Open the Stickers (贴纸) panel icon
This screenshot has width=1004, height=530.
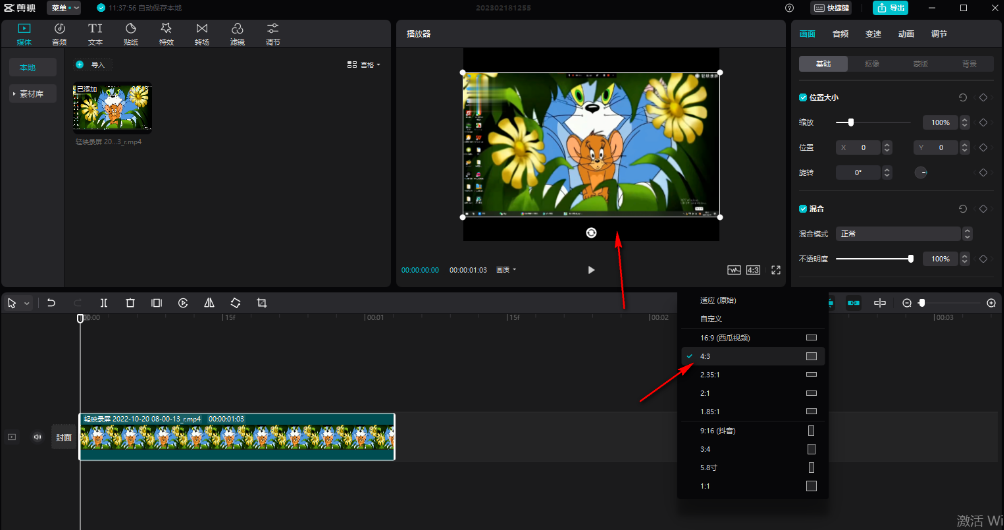[x=130, y=33]
